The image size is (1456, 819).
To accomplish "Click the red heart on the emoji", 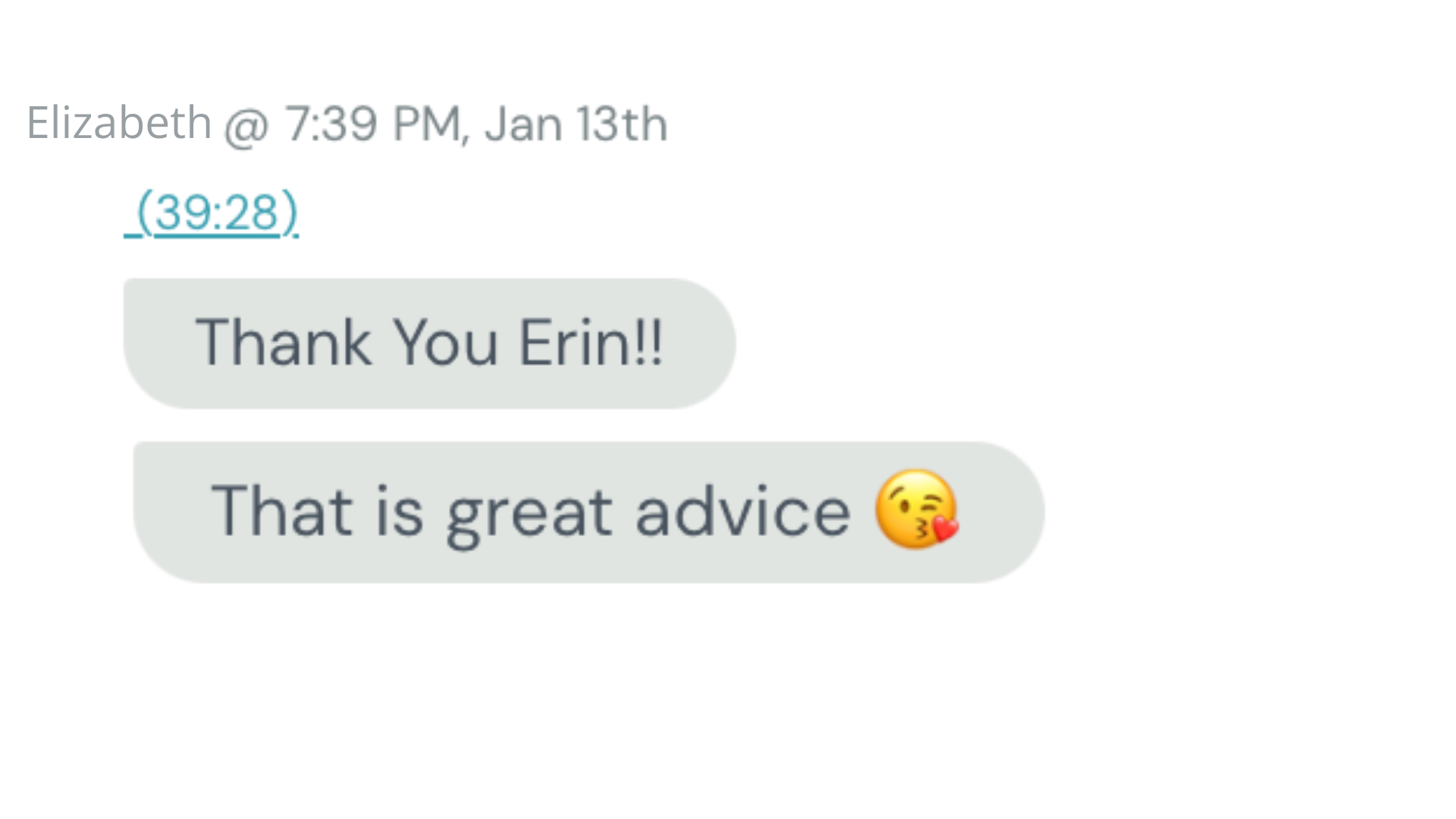I will tap(944, 528).
